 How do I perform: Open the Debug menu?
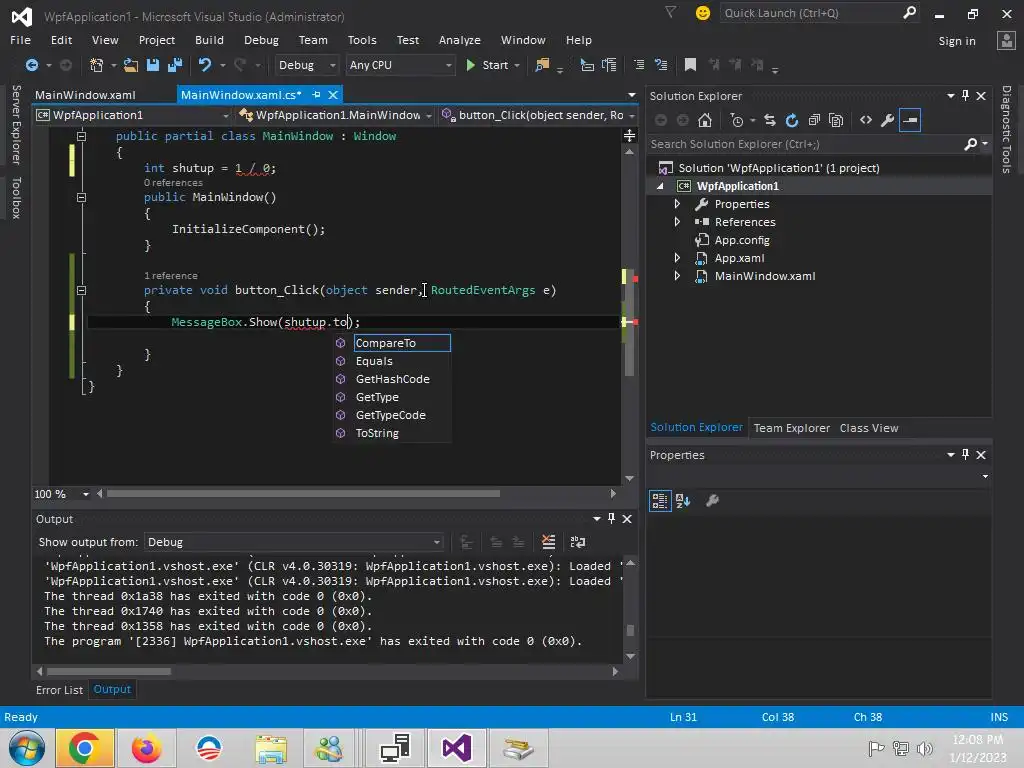click(x=261, y=40)
